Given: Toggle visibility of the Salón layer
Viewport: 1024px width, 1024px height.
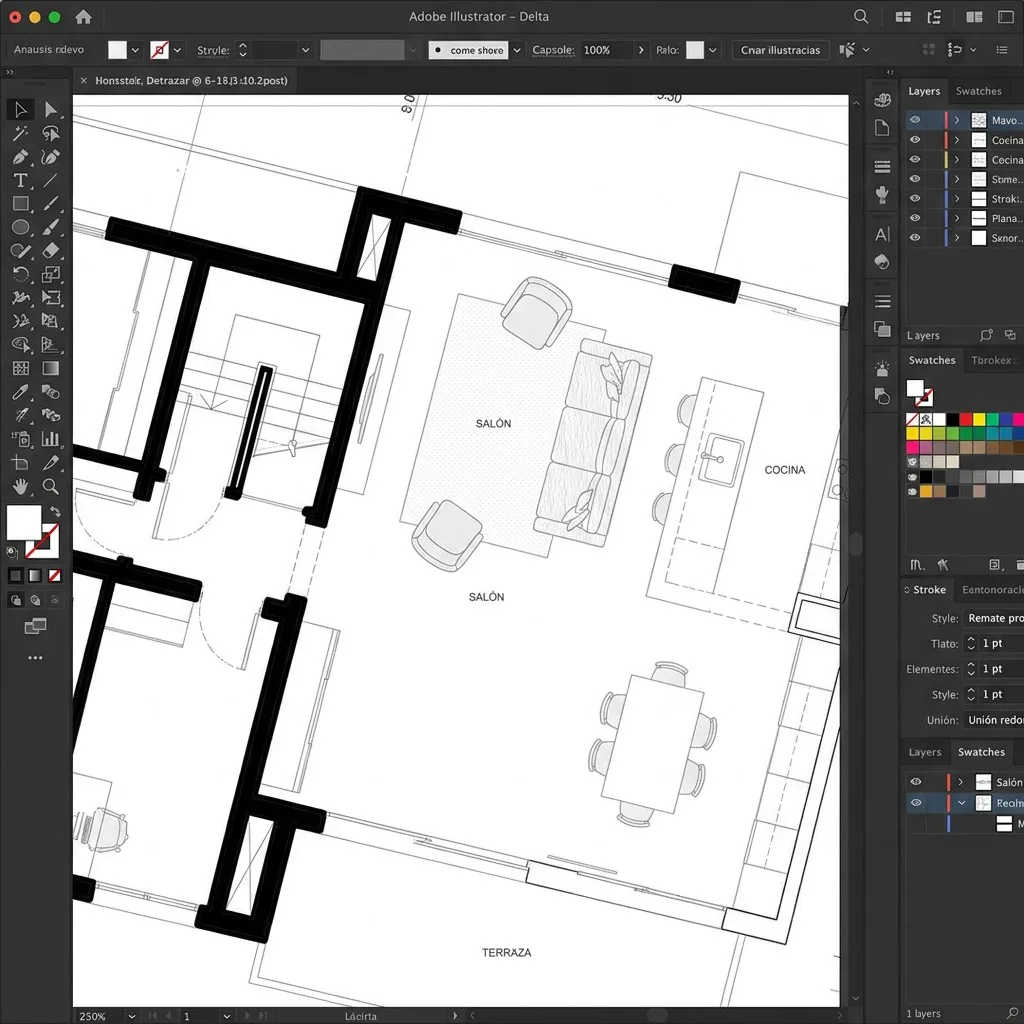Looking at the screenshot, I should [x=916, y=782].
